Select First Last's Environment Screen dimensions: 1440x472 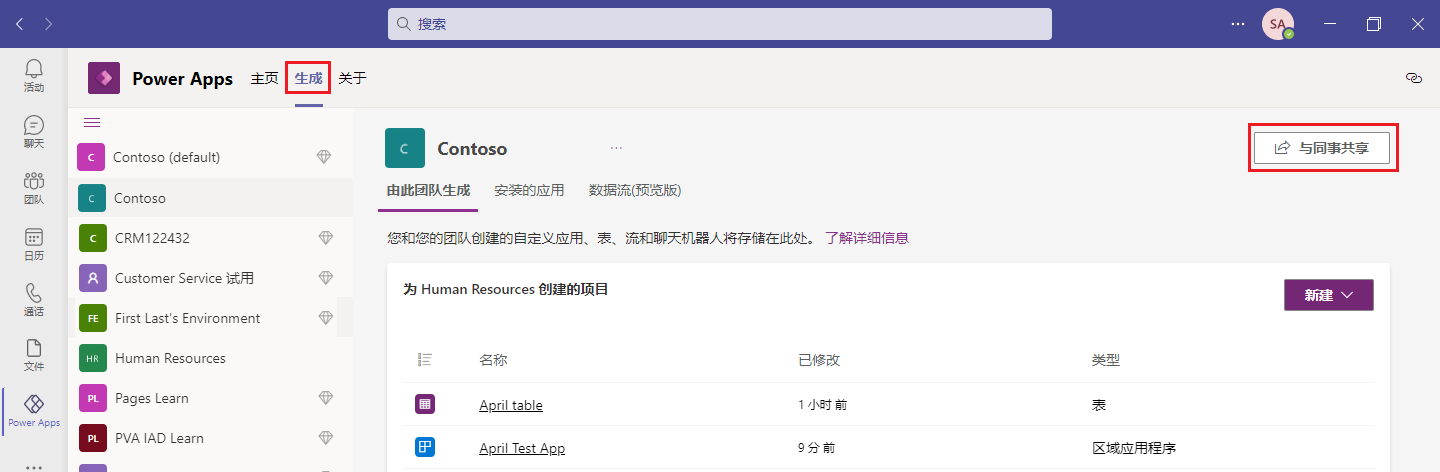pyautogui.click(x=210, y=318)
